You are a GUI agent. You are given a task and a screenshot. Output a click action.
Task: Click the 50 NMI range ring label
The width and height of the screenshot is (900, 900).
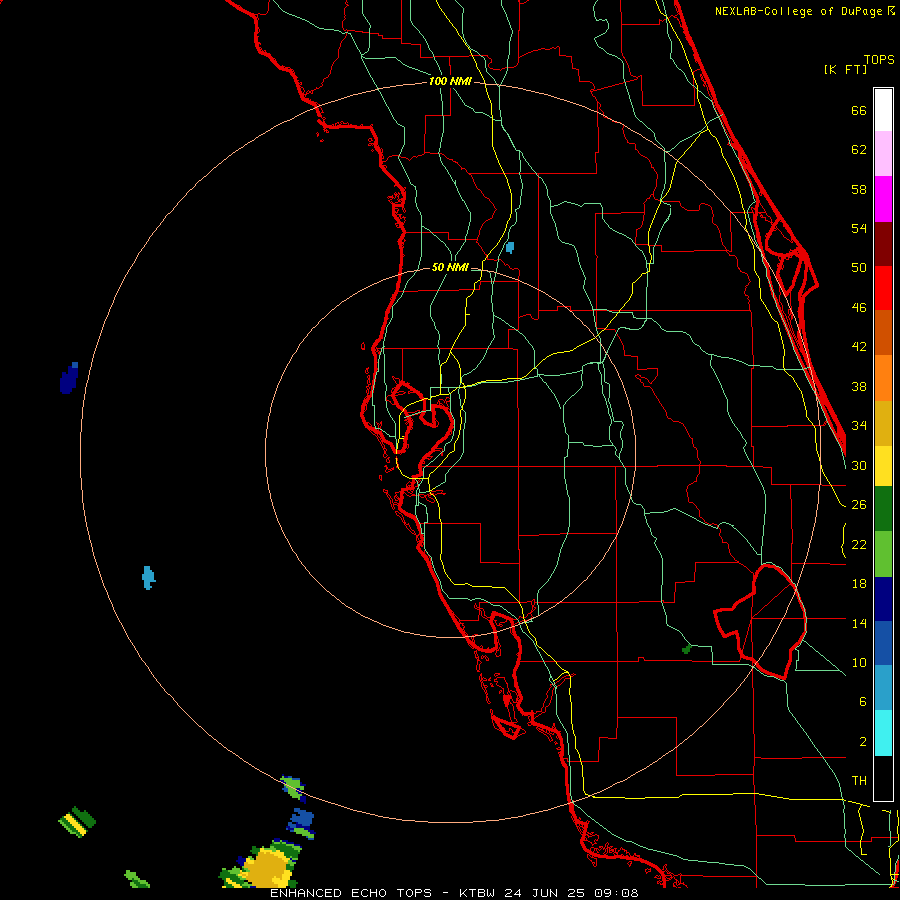coord(450,267)
